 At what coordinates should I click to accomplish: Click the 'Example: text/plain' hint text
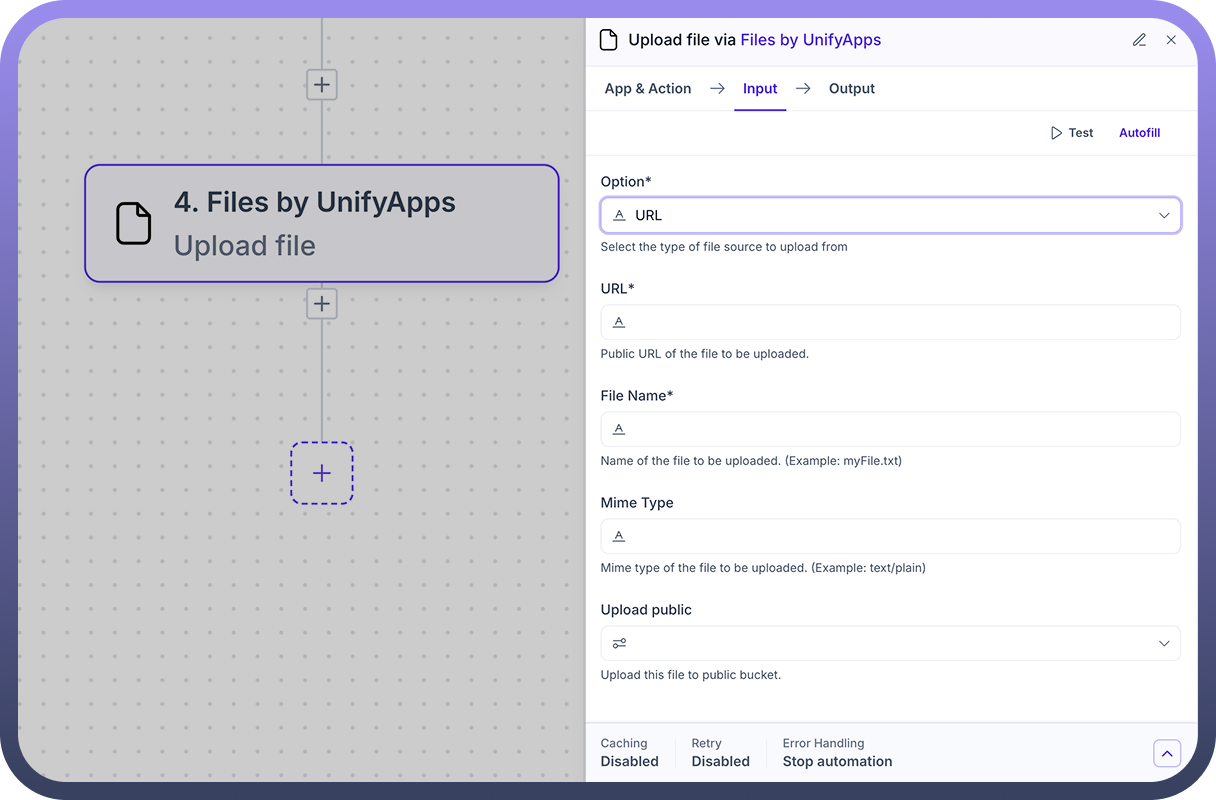869,568
